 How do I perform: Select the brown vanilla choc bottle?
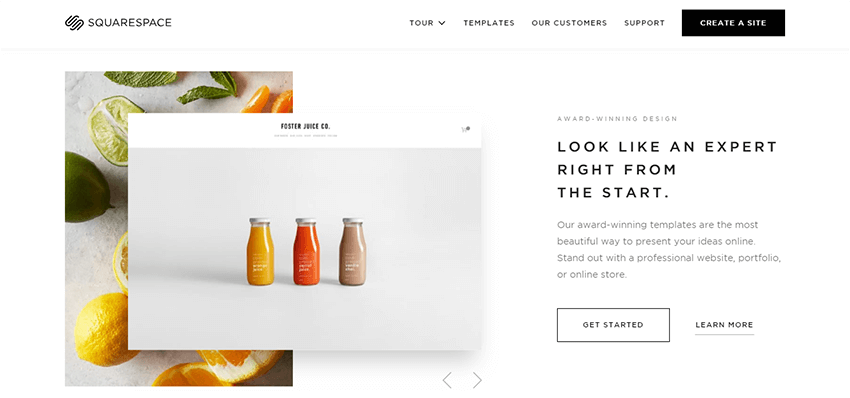[352, 252]
